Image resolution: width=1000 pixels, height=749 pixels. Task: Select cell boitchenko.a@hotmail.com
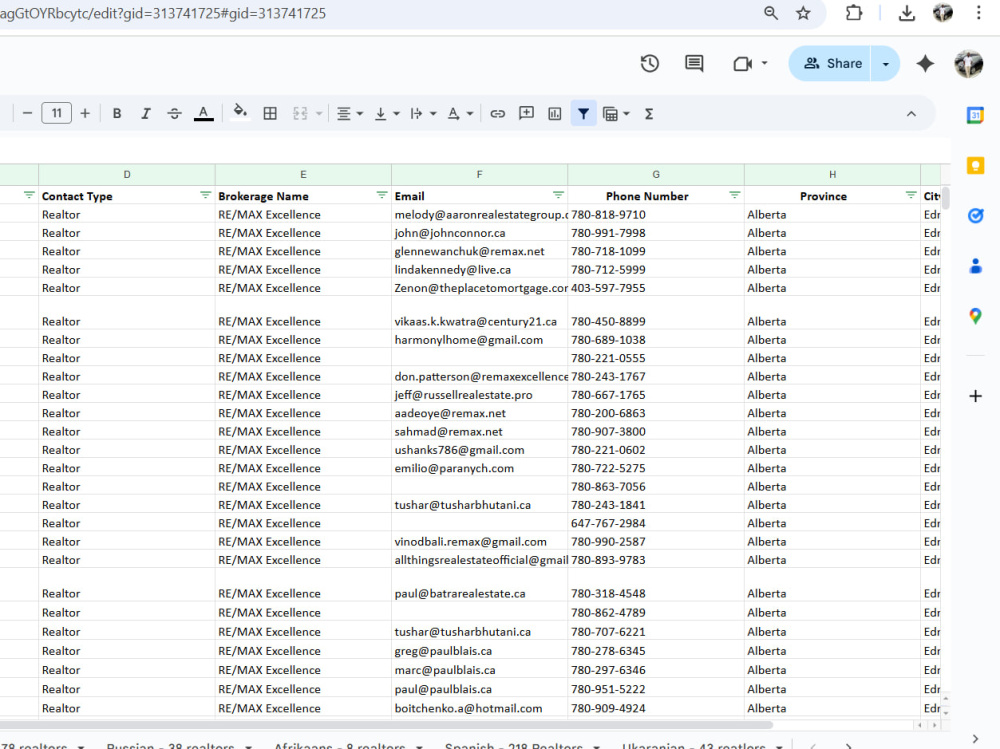480,708
